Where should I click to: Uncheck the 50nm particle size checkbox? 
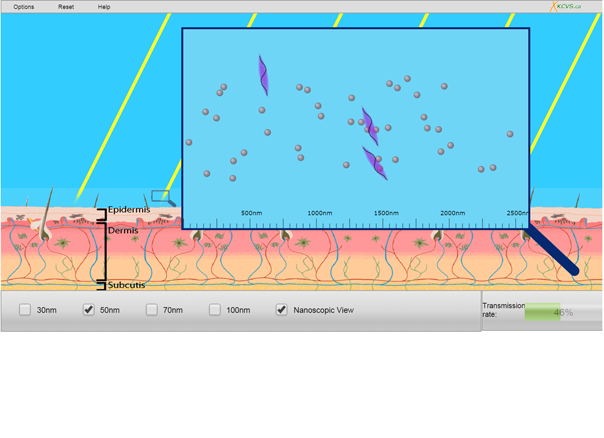89,310
